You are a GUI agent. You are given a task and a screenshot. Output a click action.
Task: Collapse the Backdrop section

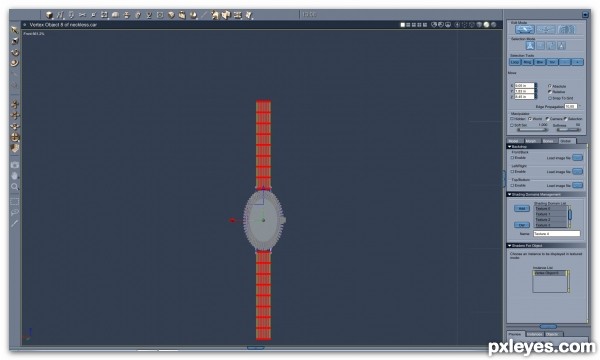pyautogui.click(x=509, y=147)
